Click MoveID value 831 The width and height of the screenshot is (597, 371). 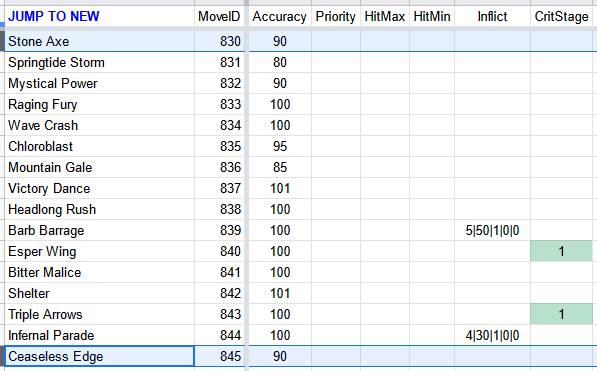(230, 62)
